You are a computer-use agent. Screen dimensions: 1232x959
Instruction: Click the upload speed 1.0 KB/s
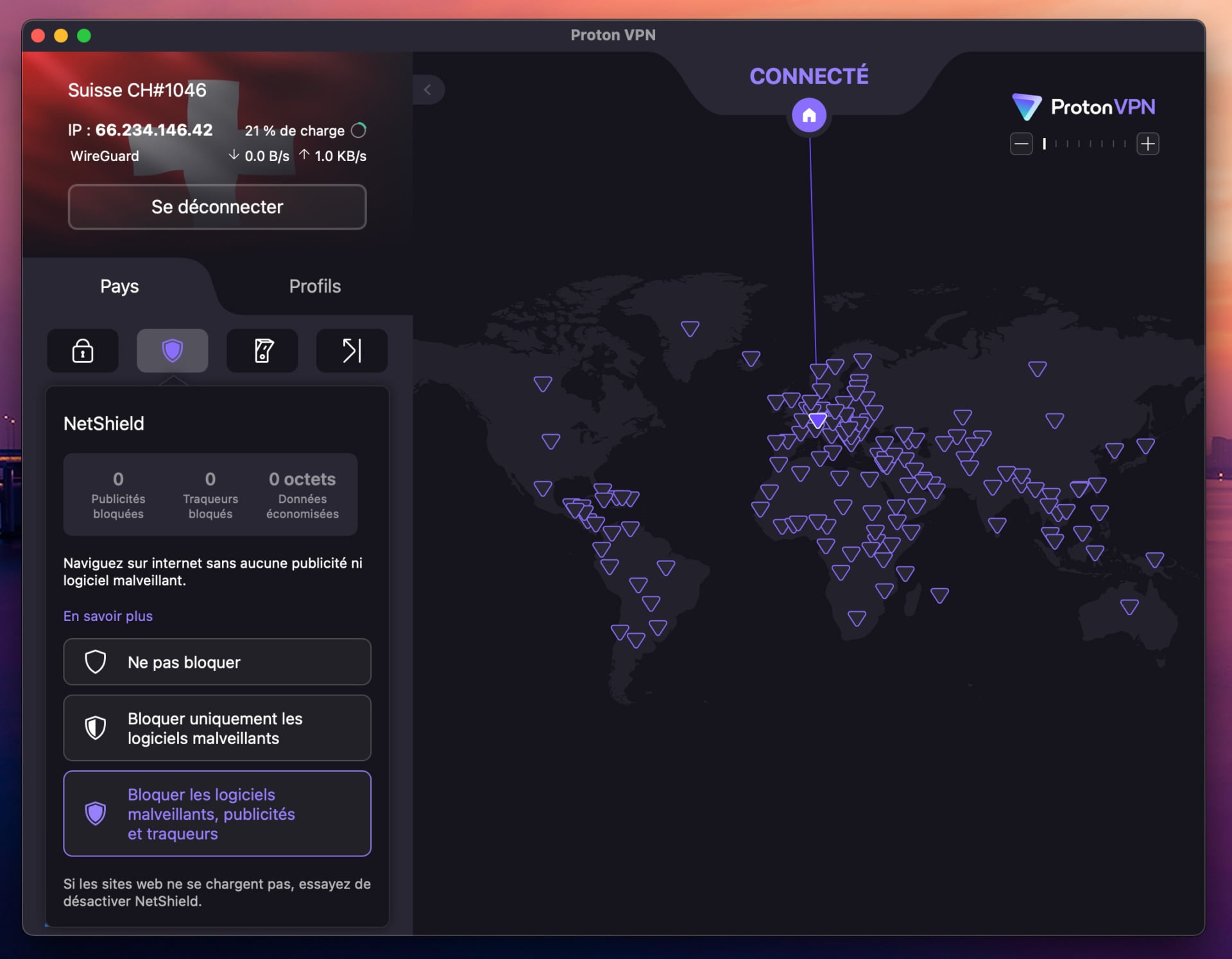[x=333, y=156]
